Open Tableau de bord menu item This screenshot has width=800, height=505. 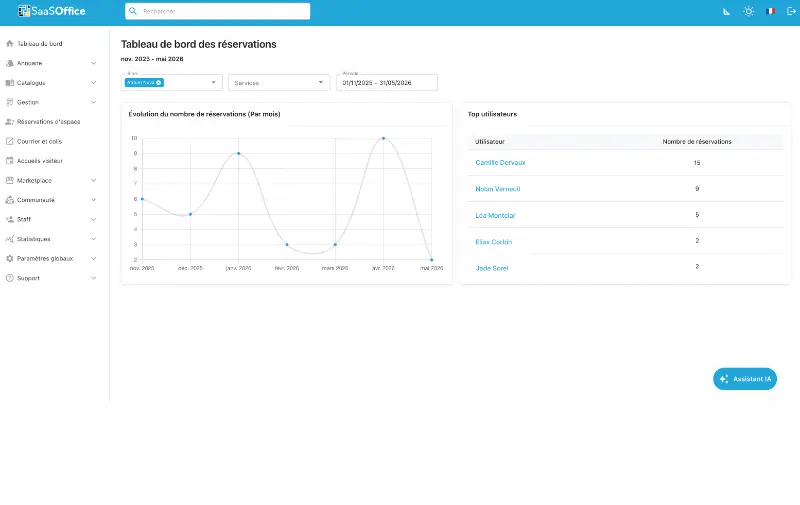point(40,43)
